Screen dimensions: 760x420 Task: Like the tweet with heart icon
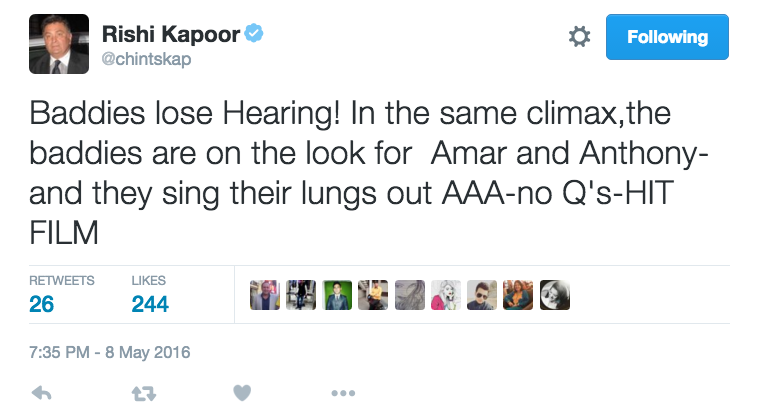(x=241, y=393)
